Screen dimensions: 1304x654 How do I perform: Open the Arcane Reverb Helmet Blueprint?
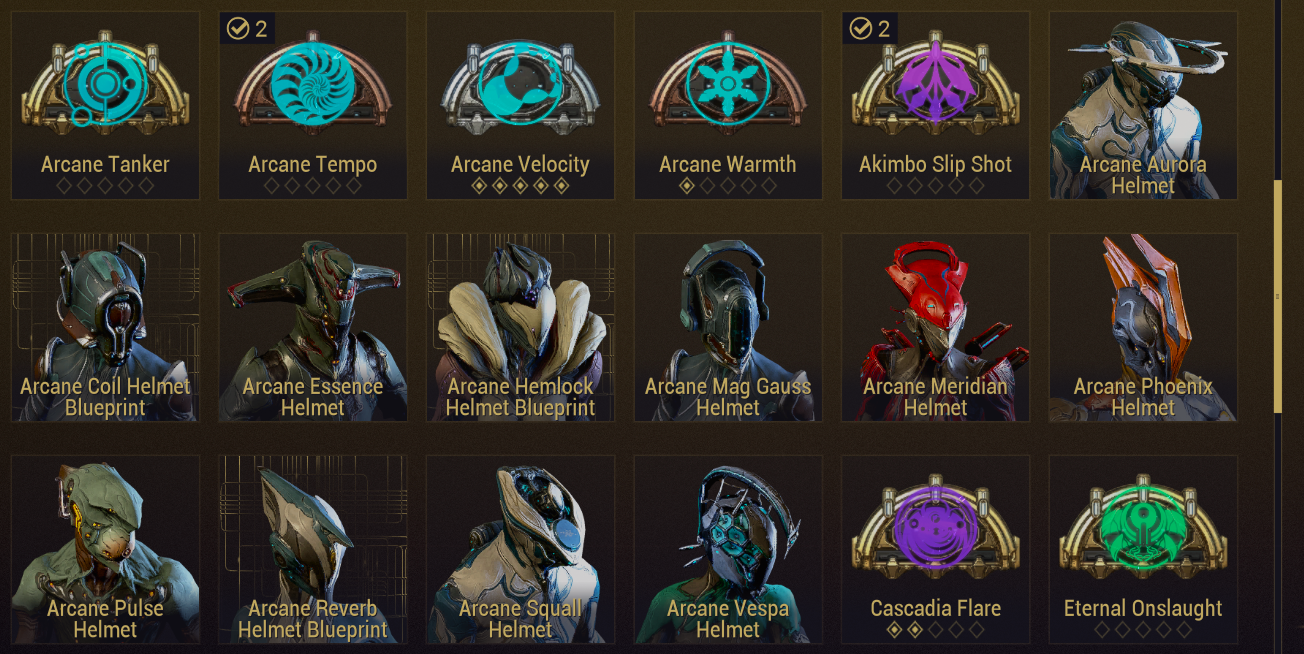pyautogui.click(x=313, y=549)
